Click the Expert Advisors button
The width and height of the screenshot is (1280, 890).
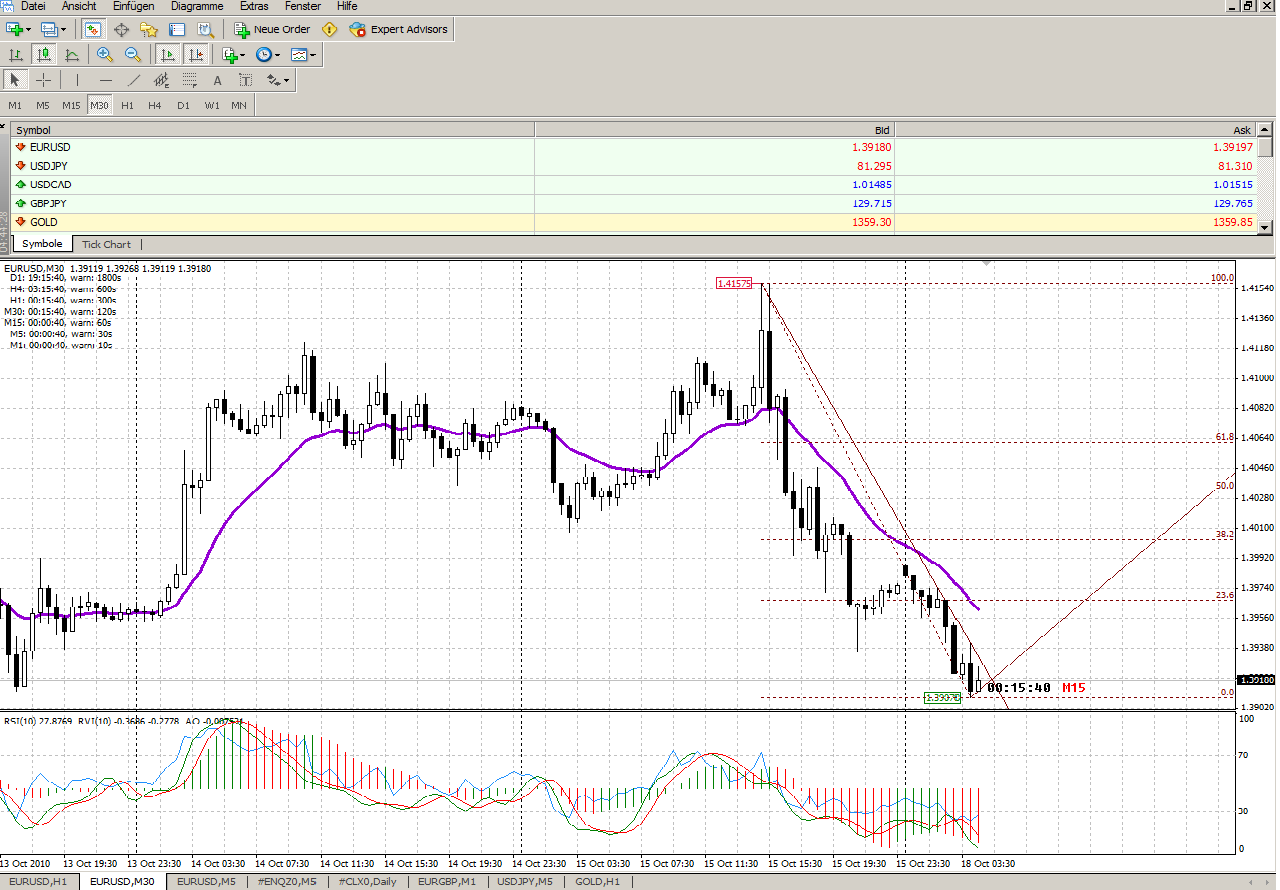click(x=399, y=29)
